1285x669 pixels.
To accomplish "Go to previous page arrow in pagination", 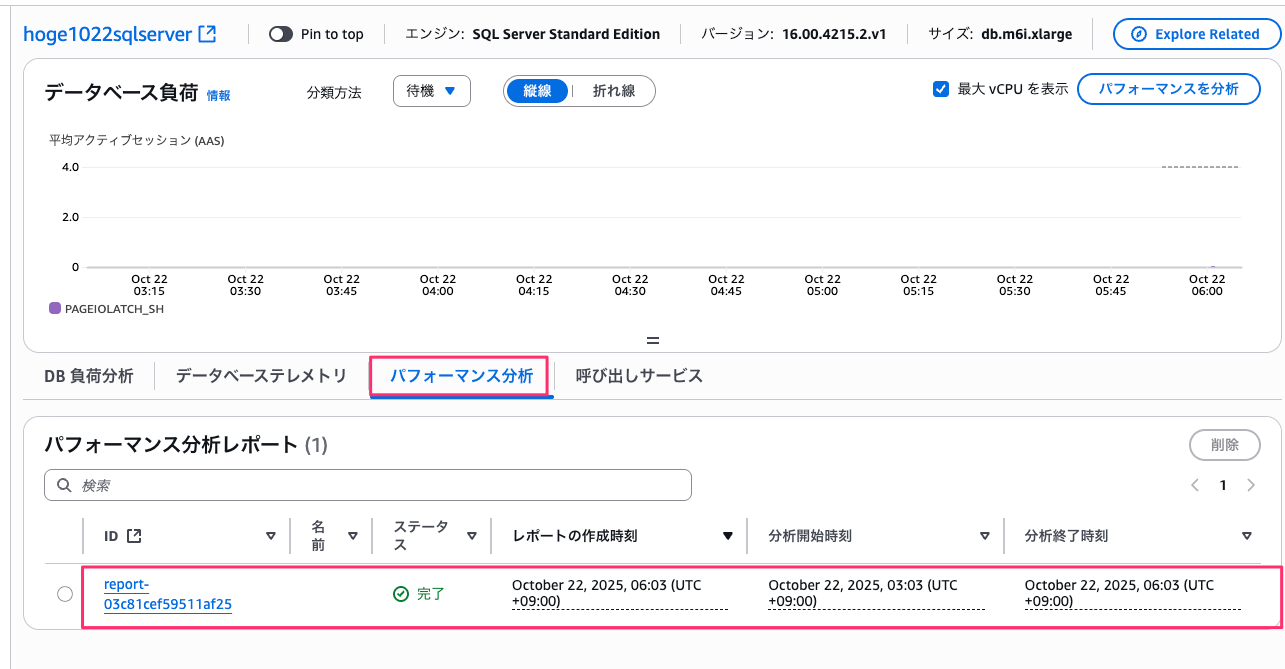I will tap(1194, 485).
